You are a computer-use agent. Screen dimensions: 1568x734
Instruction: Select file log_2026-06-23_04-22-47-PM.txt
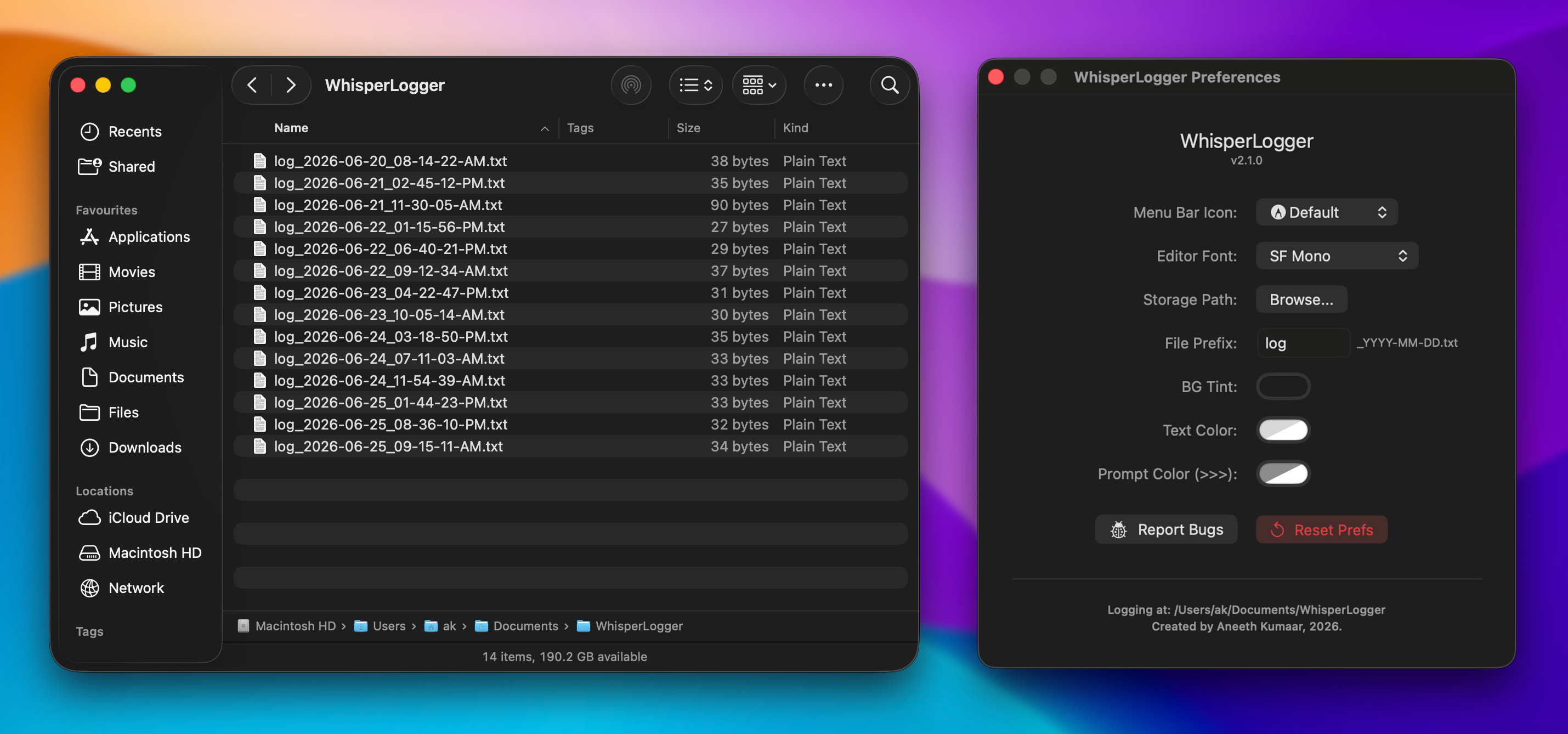point(571,292)
